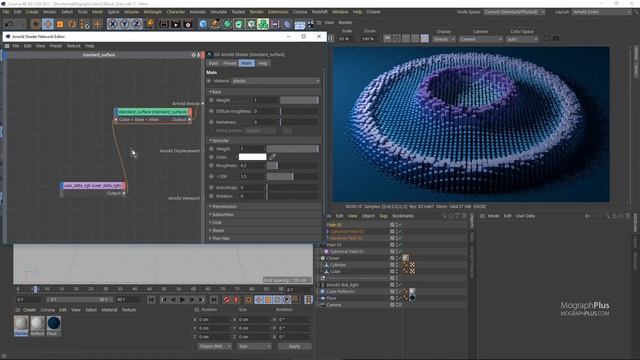Toggle the Z axis lock
This screenshot has height=360, width=640.
point(136,24)
